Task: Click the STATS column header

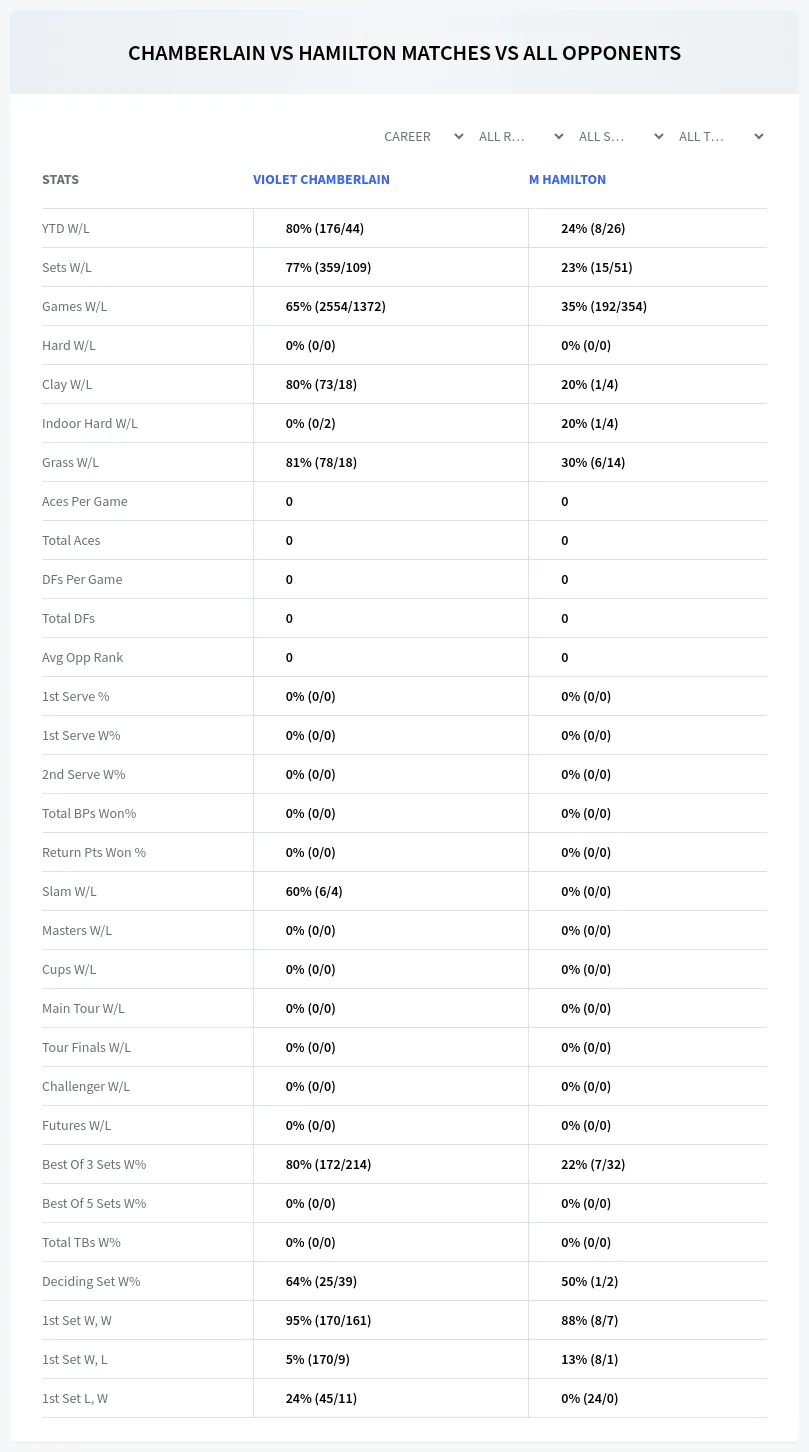Action: point(60,180)
